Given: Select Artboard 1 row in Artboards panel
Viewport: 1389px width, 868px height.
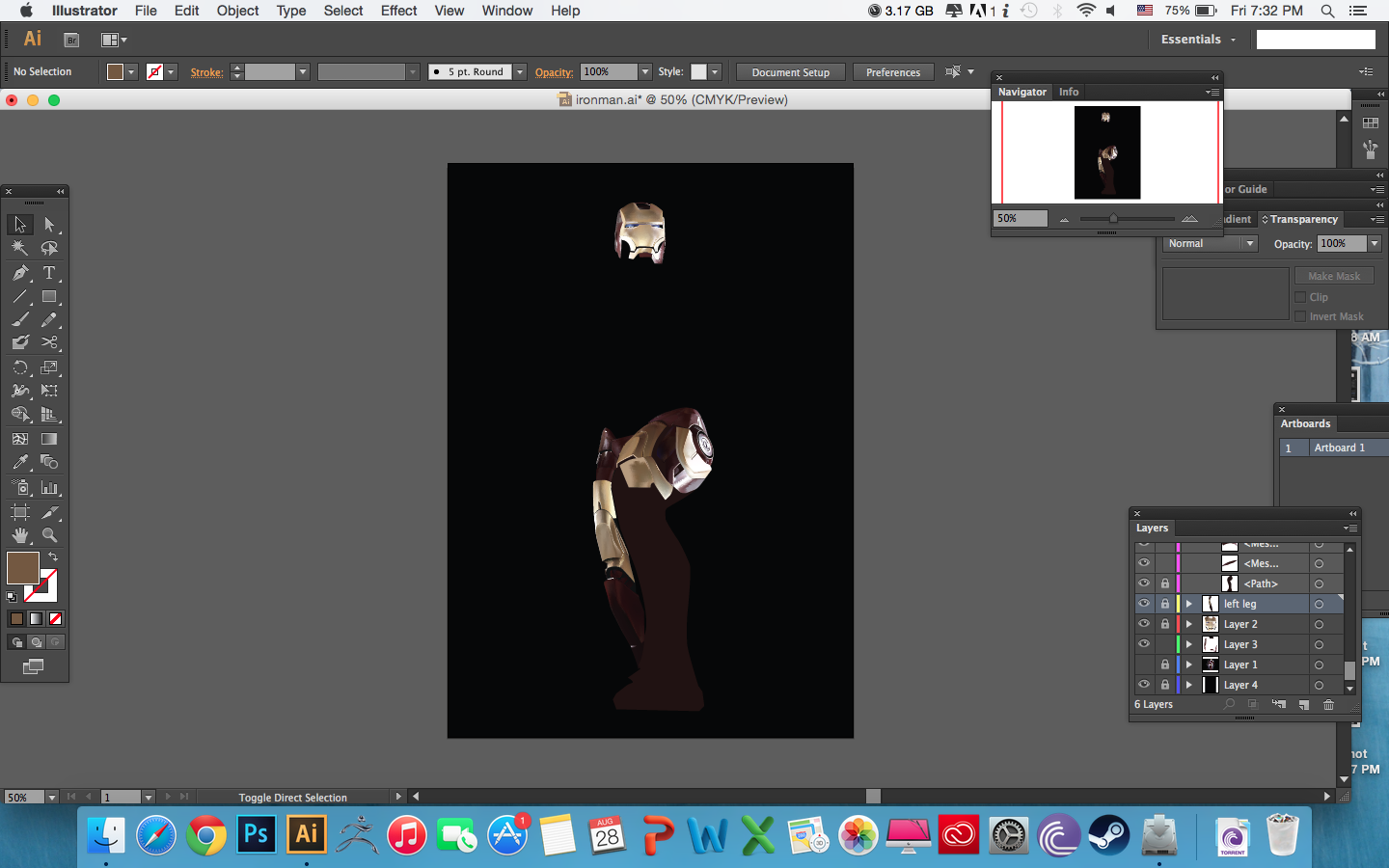Looking at the screenshot, I should coord(1334,448).
